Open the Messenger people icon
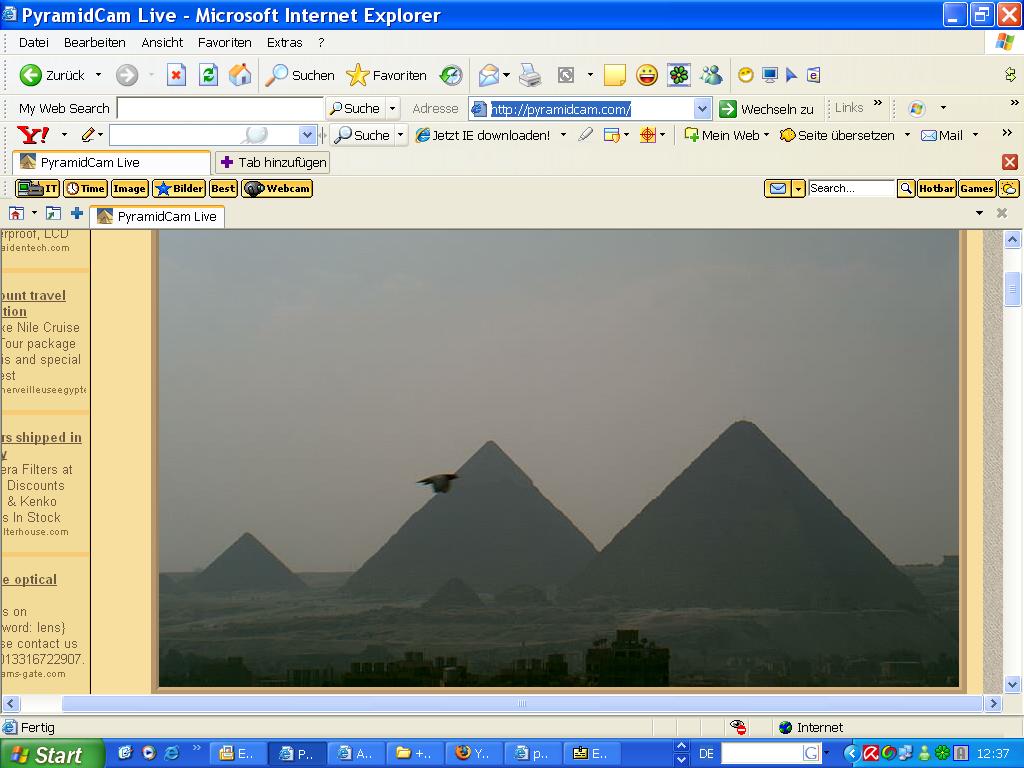The height and width of the screenshot is (768, 1024). pyautogui.click(x=711, y=75)
